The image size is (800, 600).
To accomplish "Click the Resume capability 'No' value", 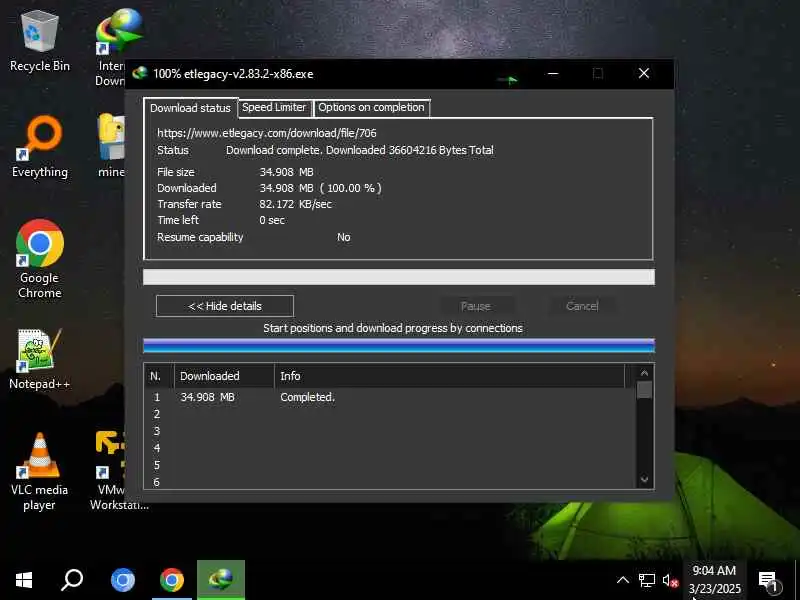I will pos(343,237).
